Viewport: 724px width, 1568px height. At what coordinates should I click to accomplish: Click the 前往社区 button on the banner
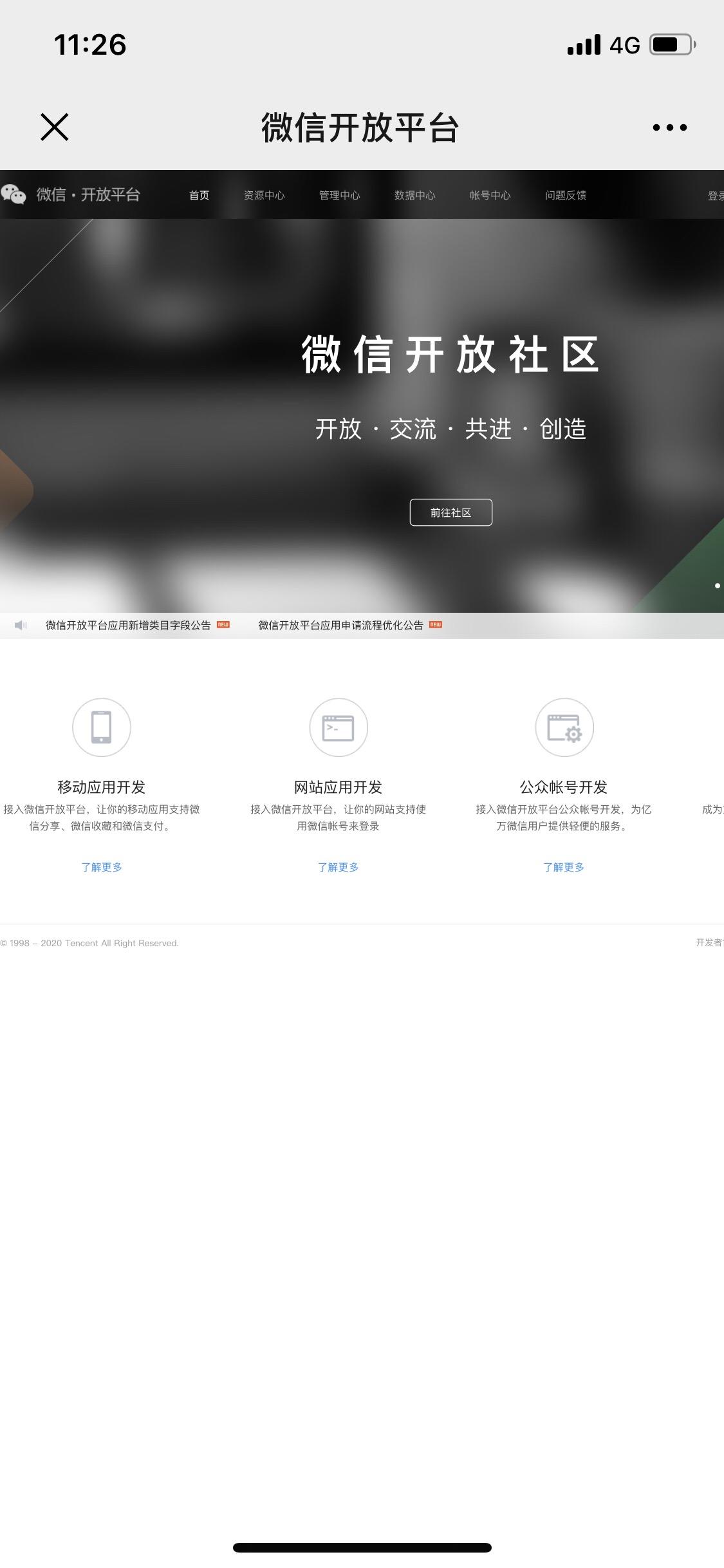coord(451,512)
